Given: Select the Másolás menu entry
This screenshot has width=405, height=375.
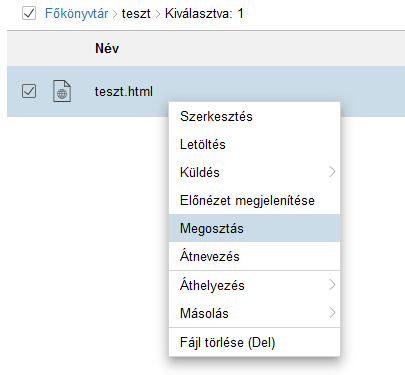Looking at the screenshot, I should pos(254,313).
